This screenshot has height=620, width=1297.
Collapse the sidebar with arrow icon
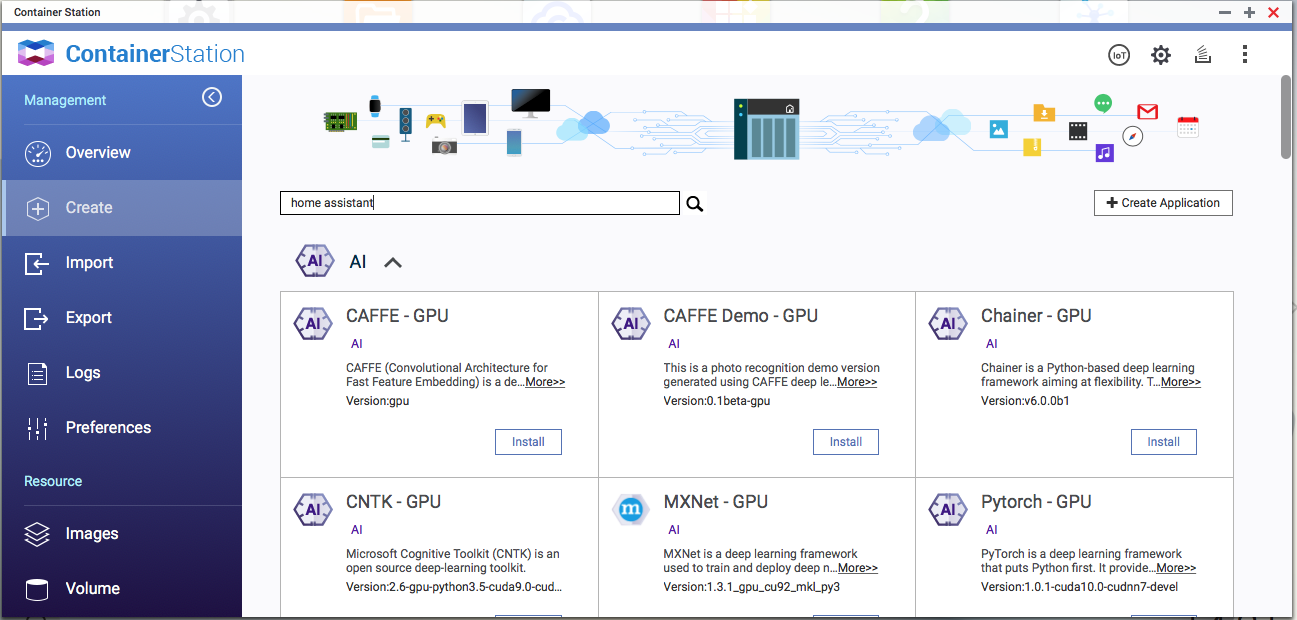pos(212,97)
